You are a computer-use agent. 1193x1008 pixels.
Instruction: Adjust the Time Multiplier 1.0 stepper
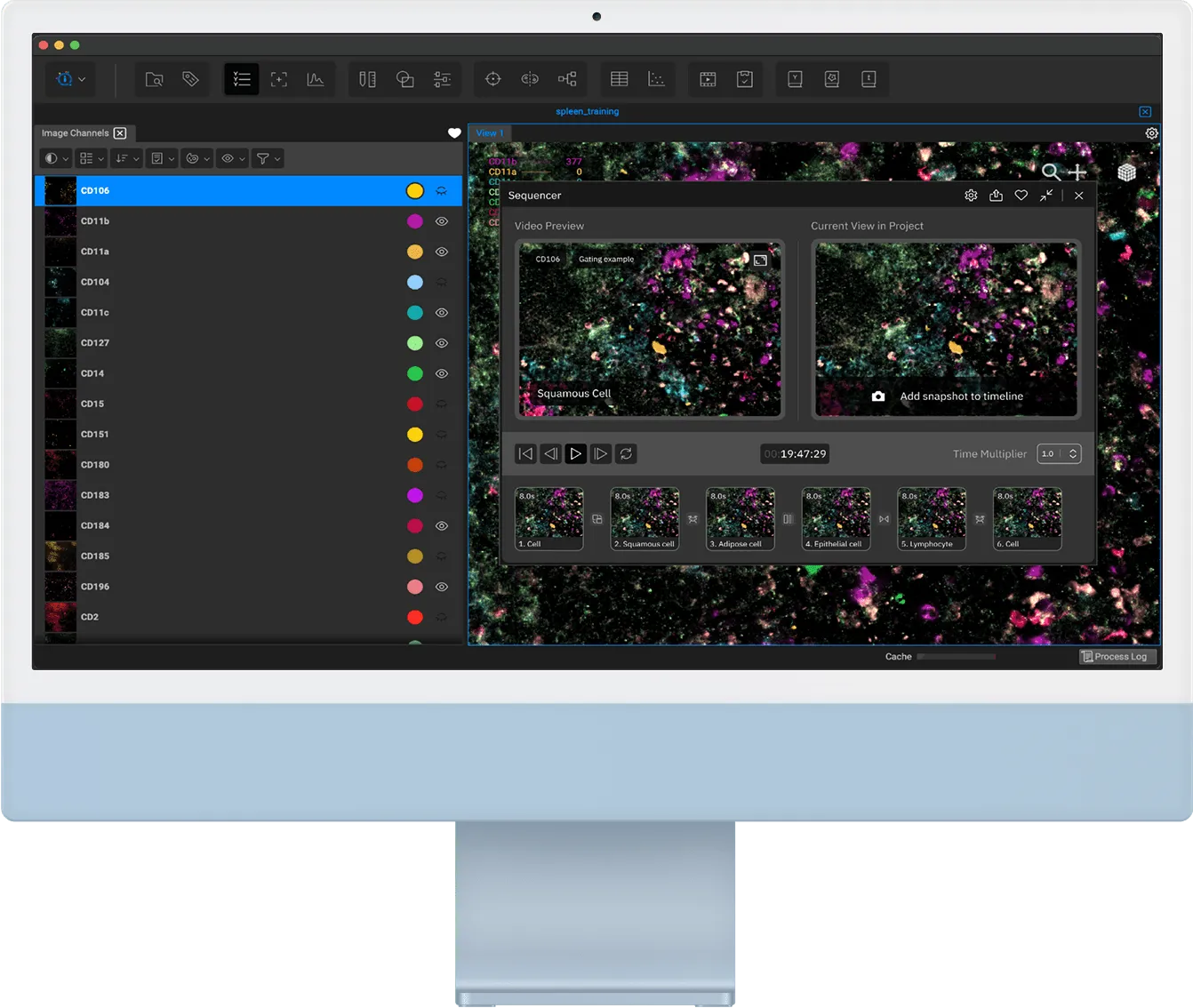click(1060, 453)
